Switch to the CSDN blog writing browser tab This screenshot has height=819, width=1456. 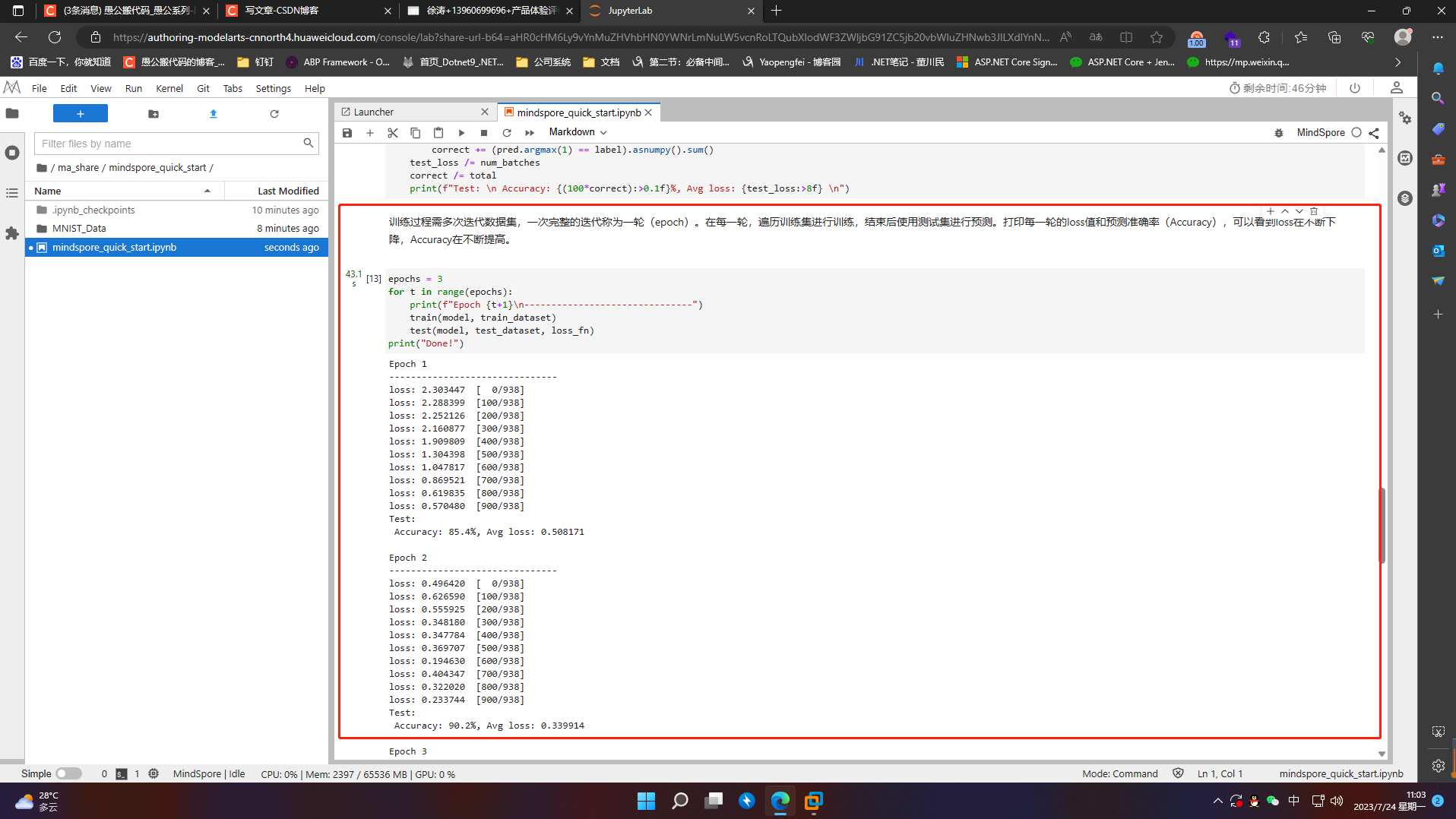click(x=308, y=11)
